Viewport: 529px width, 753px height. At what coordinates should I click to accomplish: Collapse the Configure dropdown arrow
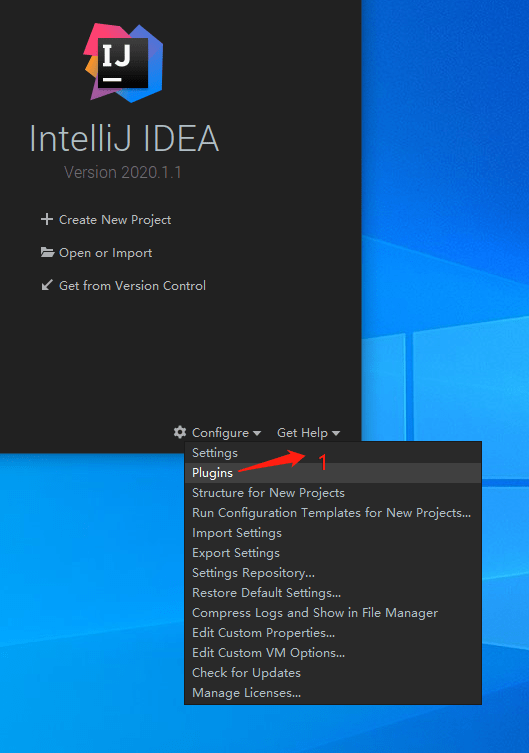coord(257,433)
